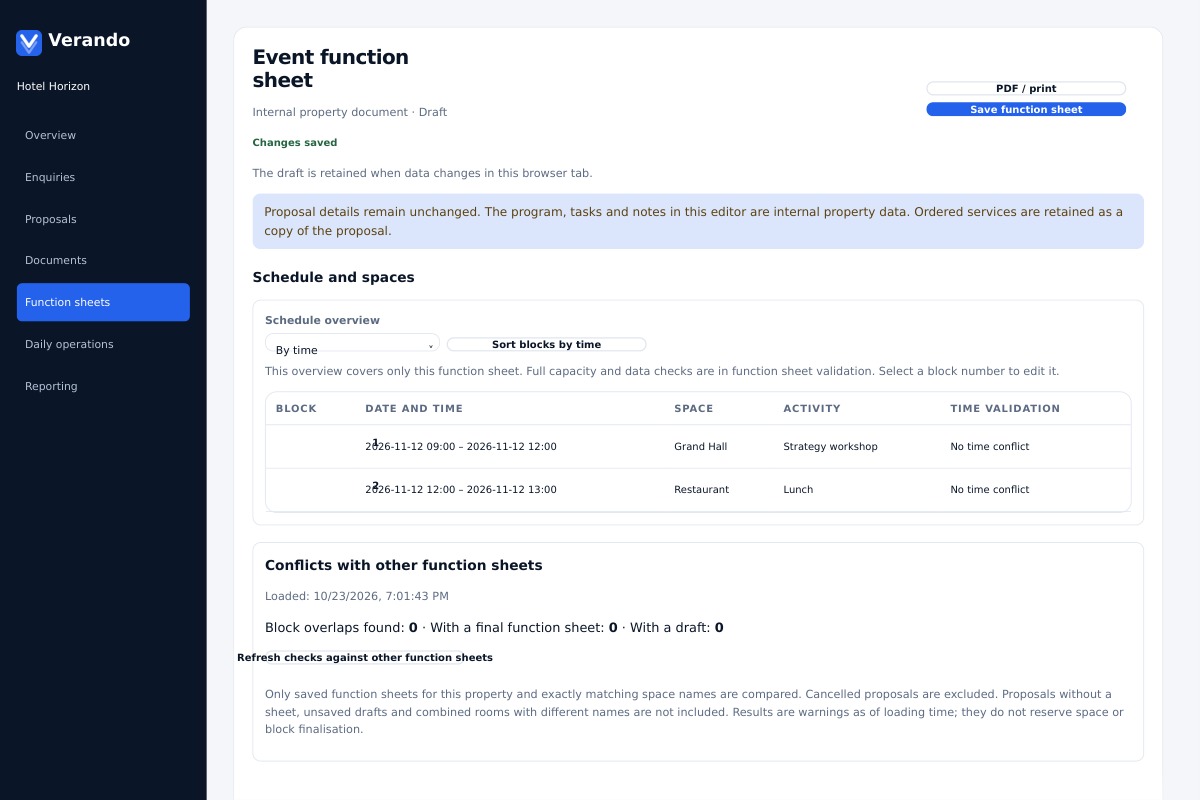
Task: Open Proposals from the sidebar
Action: (103, 219)
